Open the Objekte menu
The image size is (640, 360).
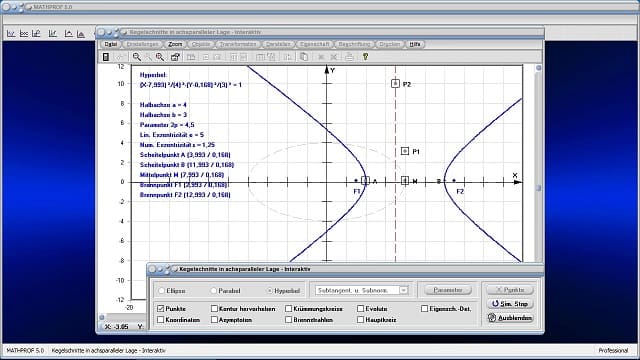pos(201,44)
